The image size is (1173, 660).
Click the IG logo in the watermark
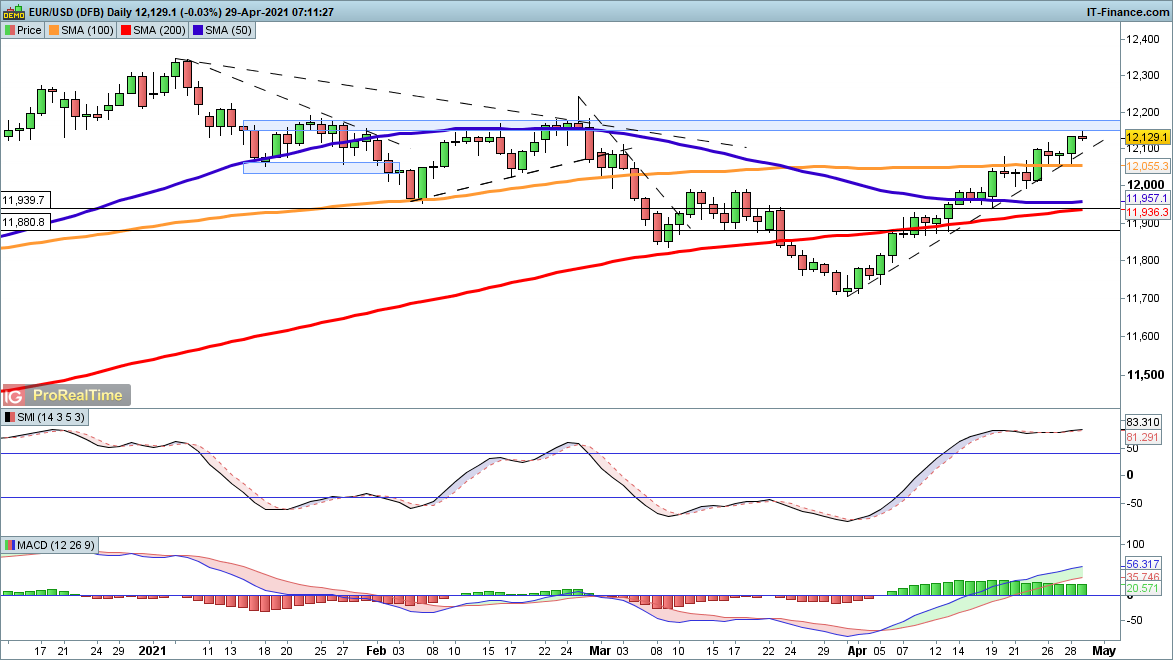[14, 395]
